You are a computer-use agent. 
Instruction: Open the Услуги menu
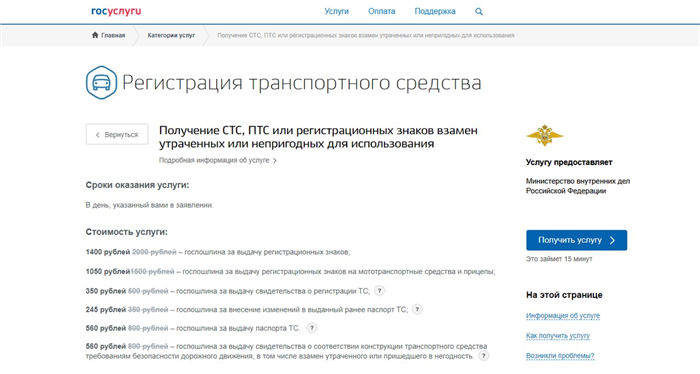(x=336, y=12)
